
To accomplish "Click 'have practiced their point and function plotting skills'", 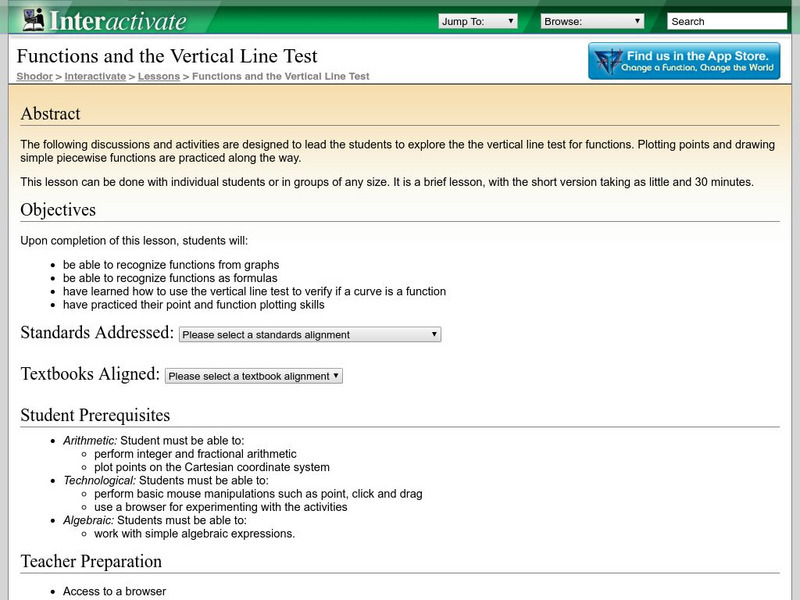I will point(193,305).
